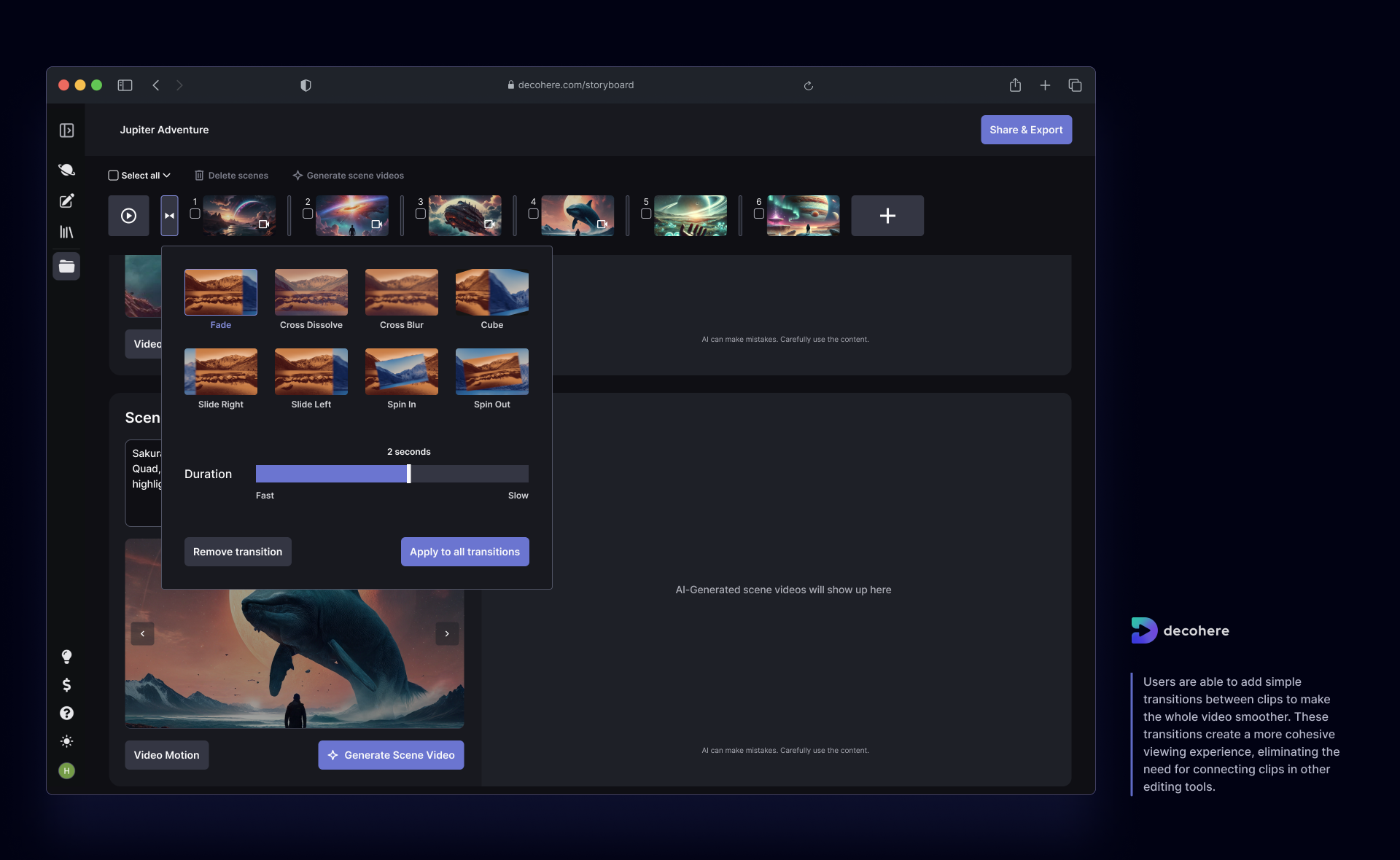The width and height of the screenshot is (1400, 860).
Task: Expand the left sidebar panel toggle
Action: (66, 130)
